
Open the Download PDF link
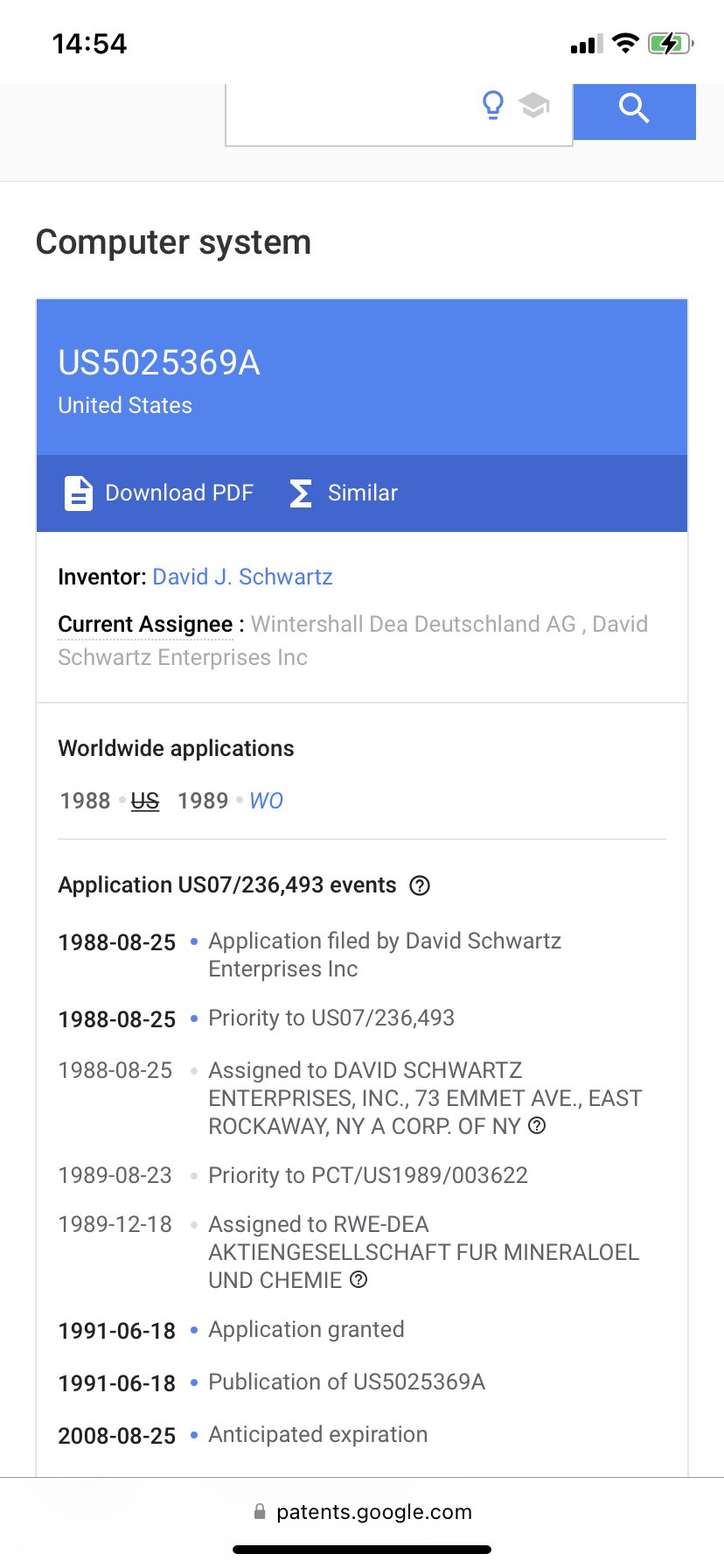(x=178, y=493)
